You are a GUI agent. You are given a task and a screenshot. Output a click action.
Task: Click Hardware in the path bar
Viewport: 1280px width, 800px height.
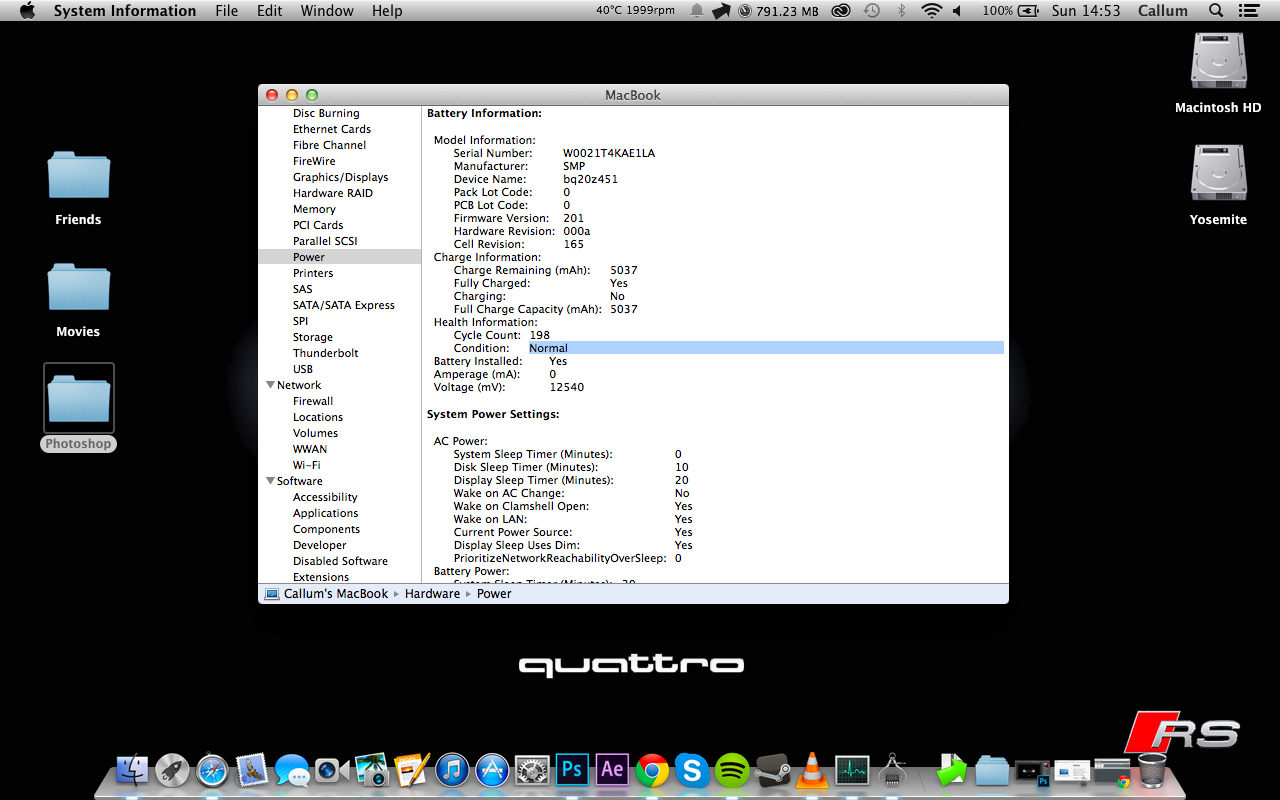click(x=432, y=594)
